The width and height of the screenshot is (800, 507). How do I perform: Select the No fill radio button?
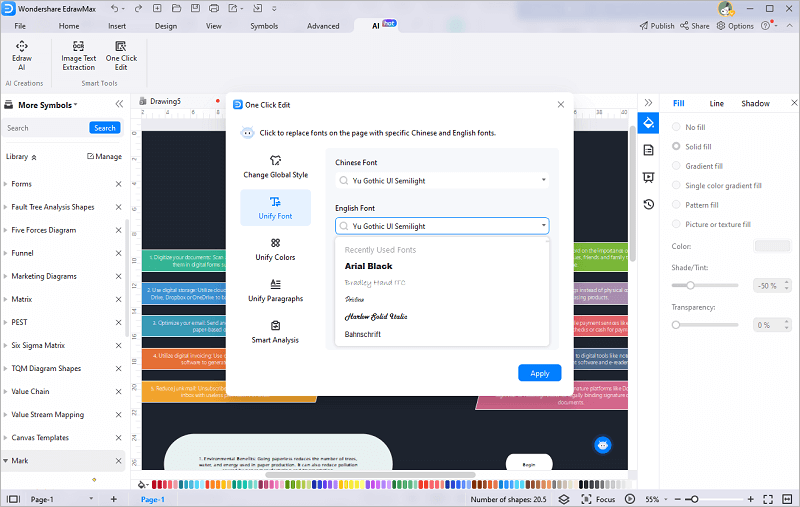tap(677, 128)
